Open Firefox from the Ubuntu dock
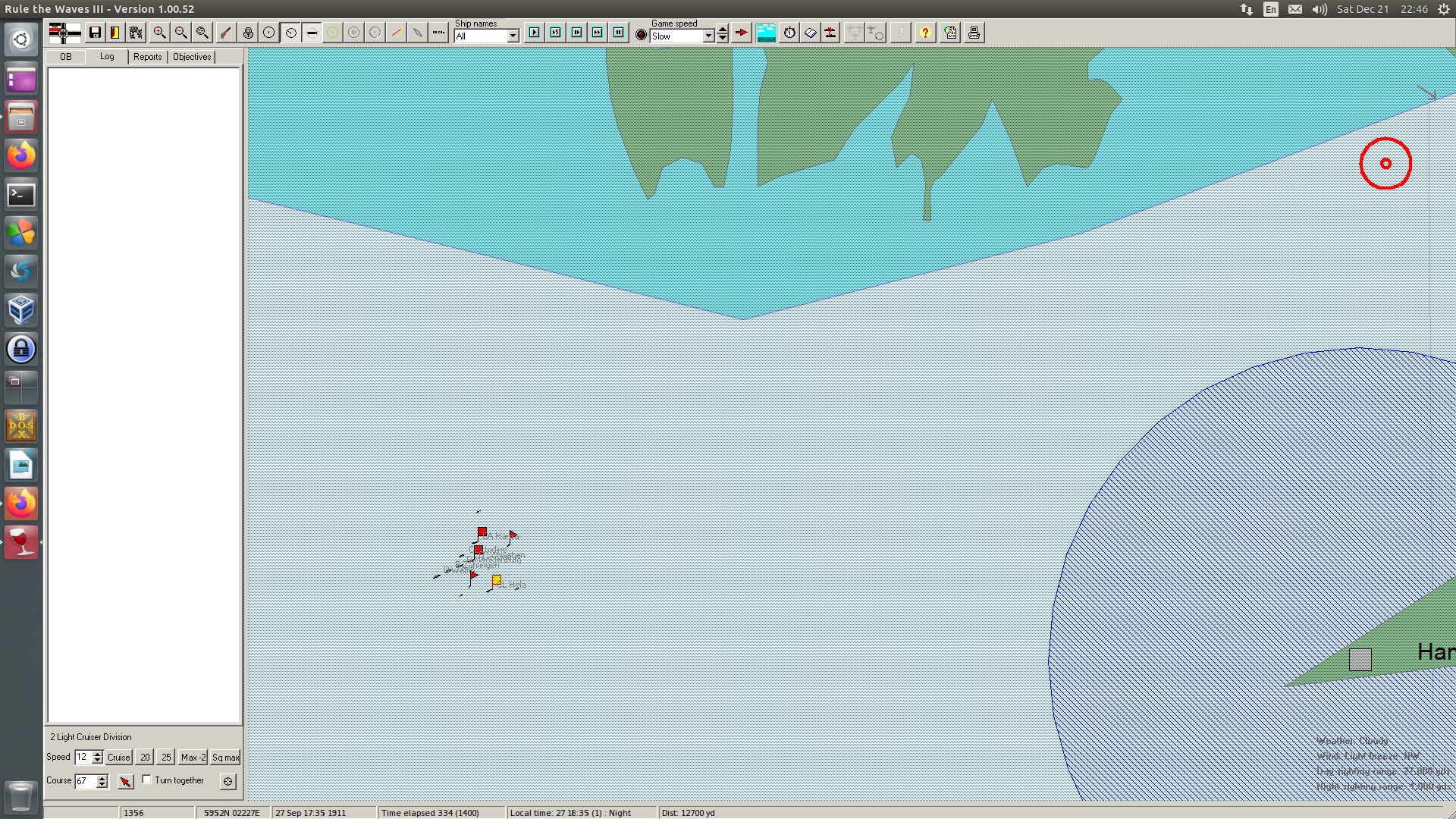 coord(21,155)
